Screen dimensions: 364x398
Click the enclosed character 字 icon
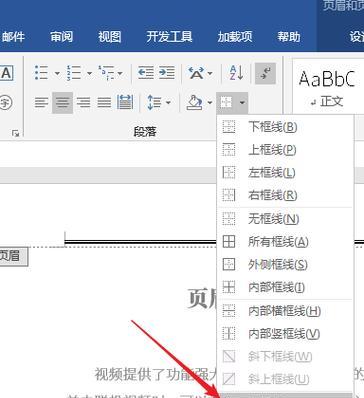tap(6, 102)
